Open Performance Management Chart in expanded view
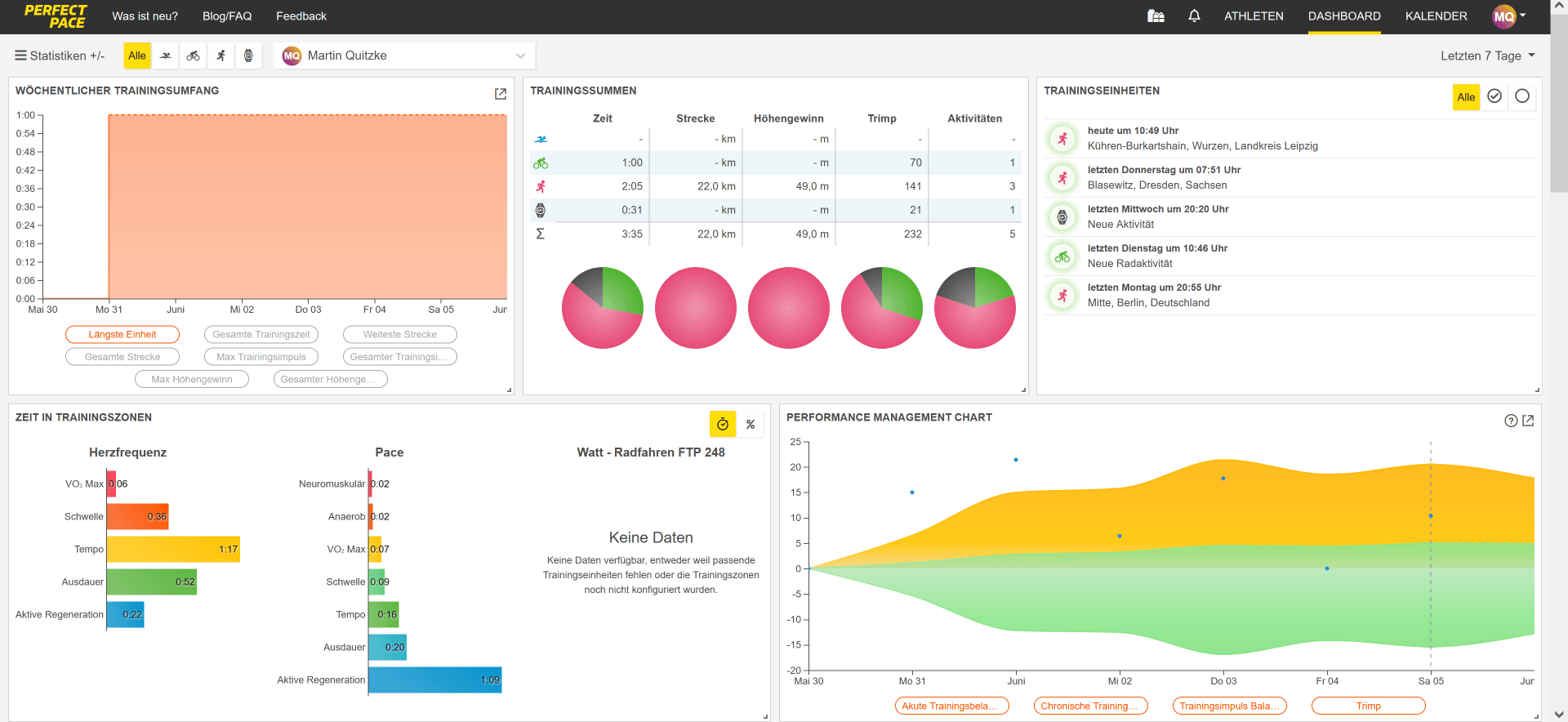This screenshot has height=722, width=1568. [x=1528, y=421]
